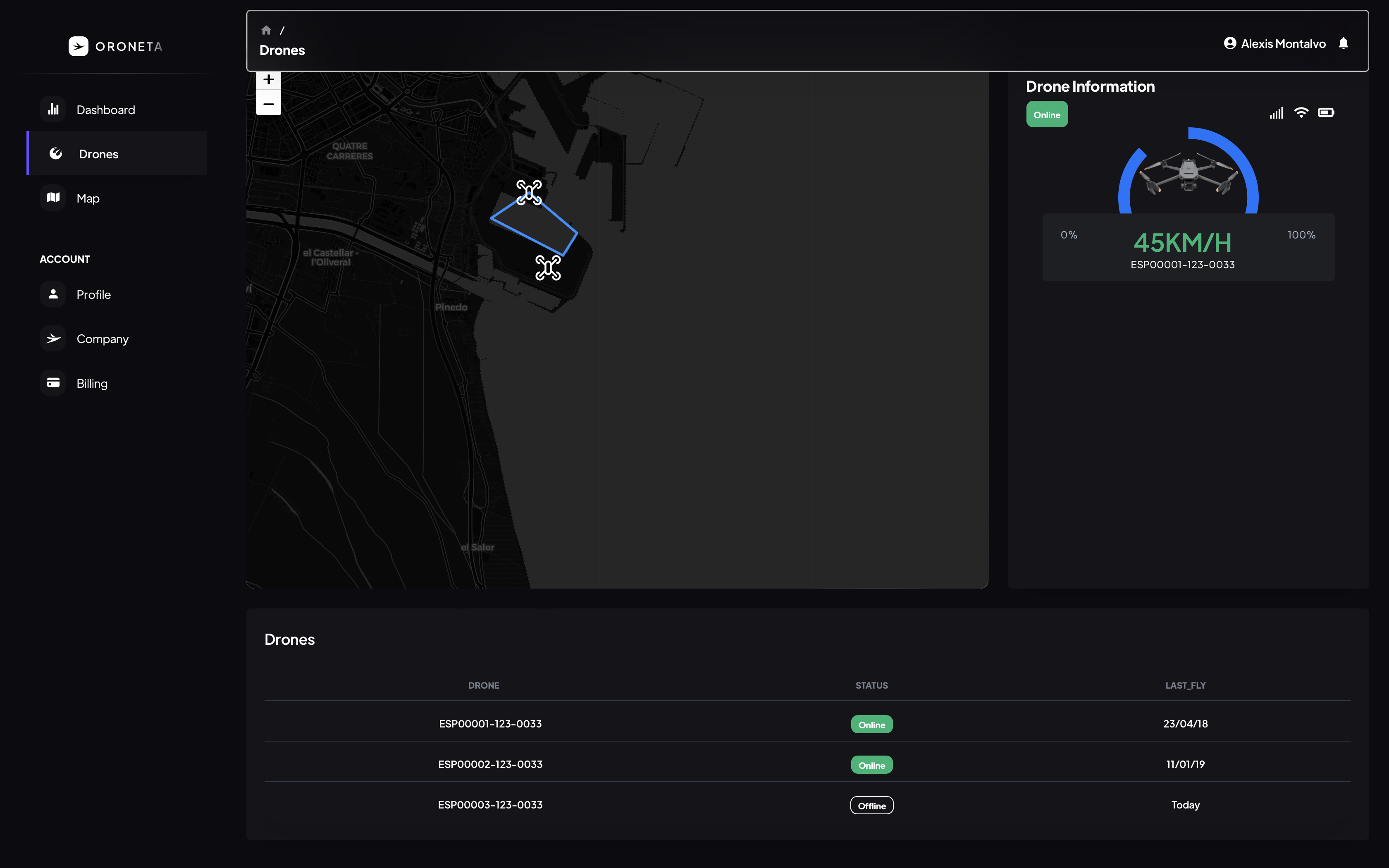Click the user avatar icon
Screen dimensions: 1389x868
click(x=1229, y=44)
